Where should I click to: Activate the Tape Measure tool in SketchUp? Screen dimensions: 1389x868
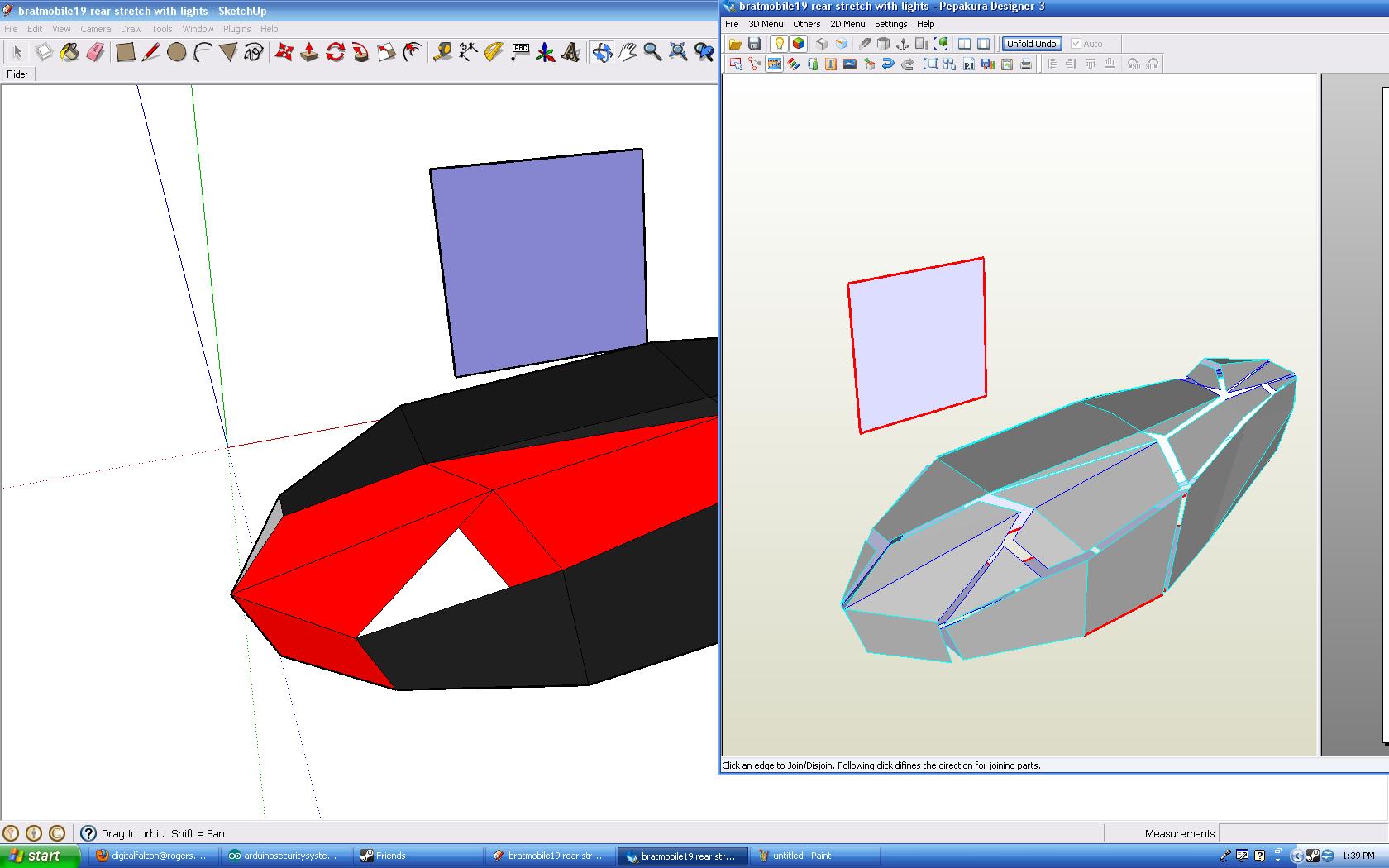(x=442, y=53)
